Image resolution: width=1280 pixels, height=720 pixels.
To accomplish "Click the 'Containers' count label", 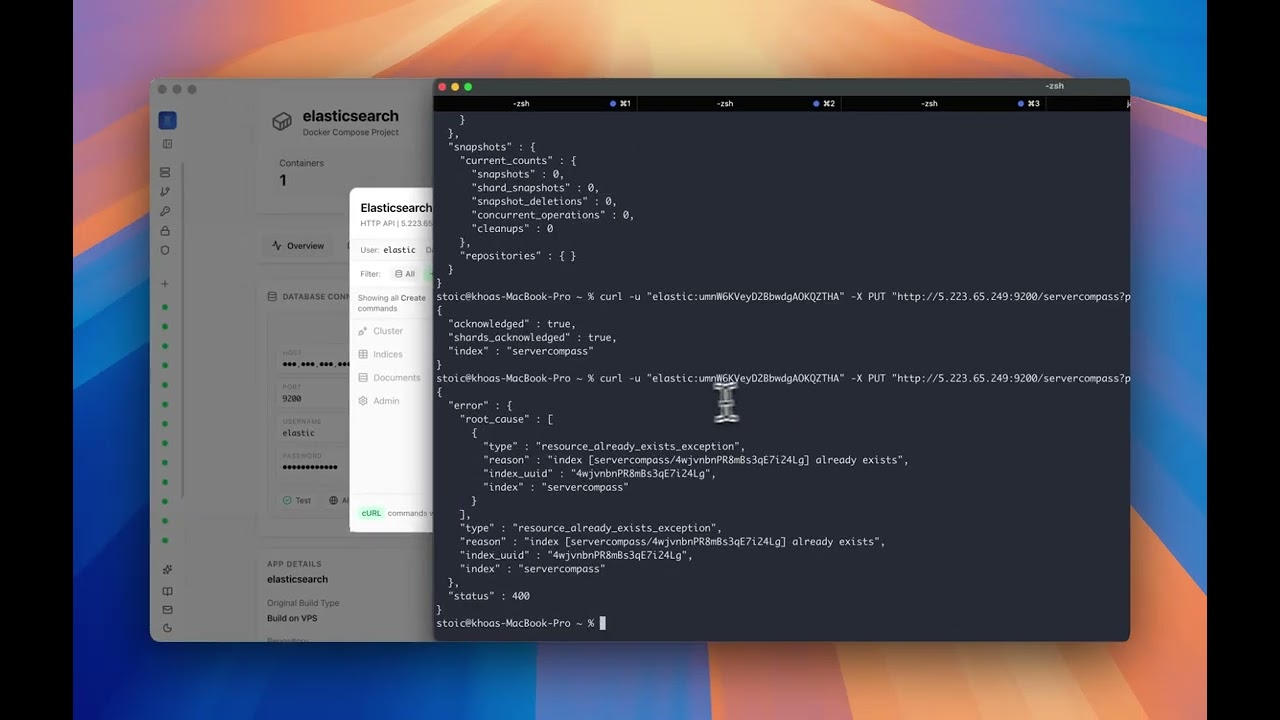I will coord(301,163).
